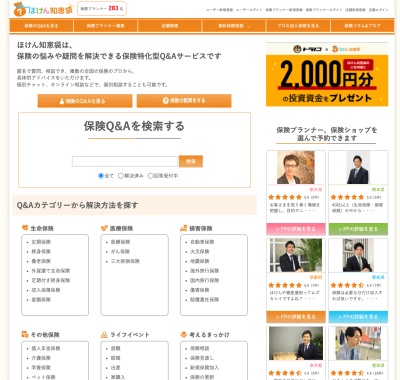Expand the 無料保険相談 dropdown menu
The height and width of the screenshot is (380, 400).
(x=234, y=26)
